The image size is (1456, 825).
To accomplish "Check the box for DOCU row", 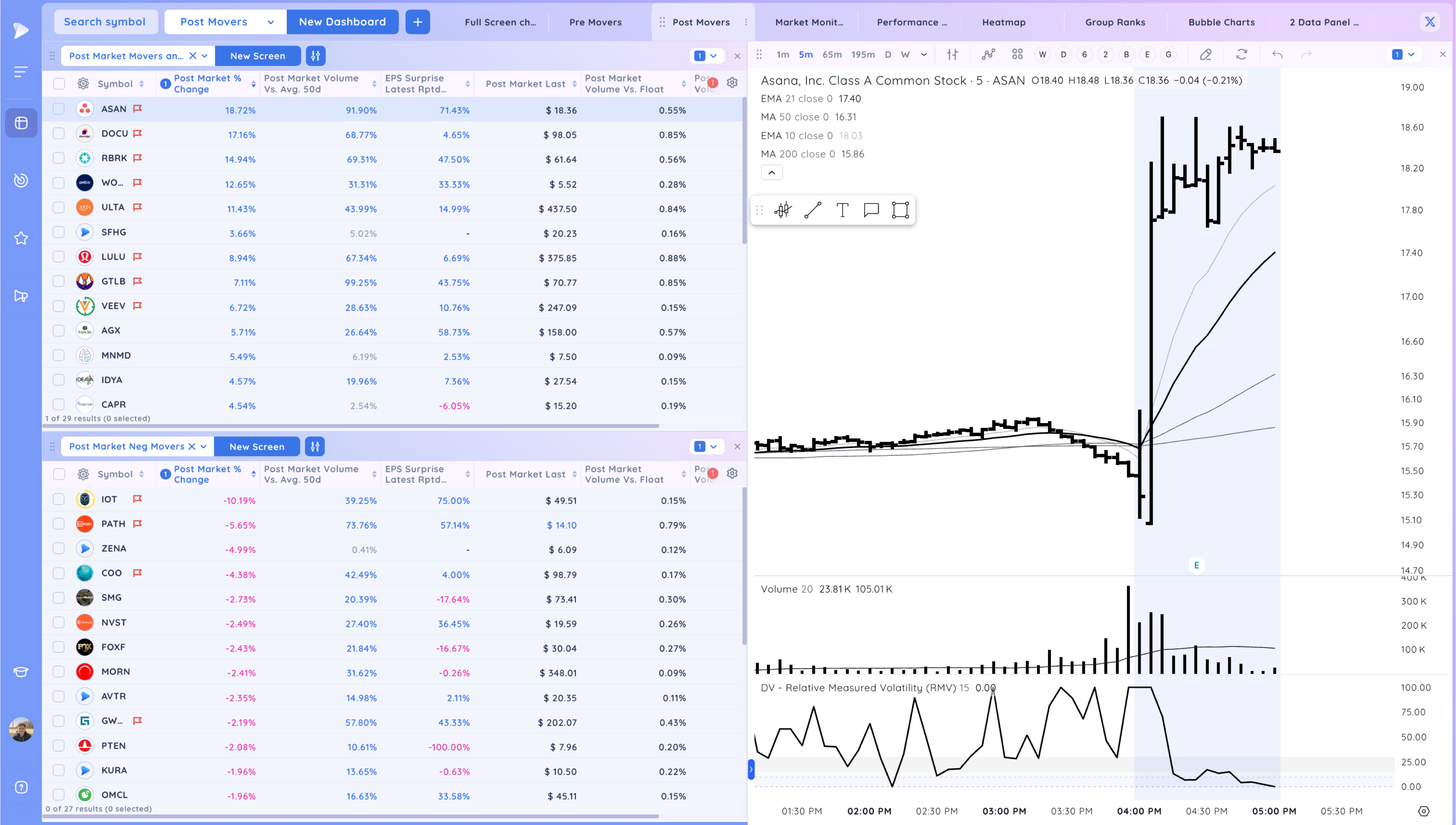I will pos(59,134).
